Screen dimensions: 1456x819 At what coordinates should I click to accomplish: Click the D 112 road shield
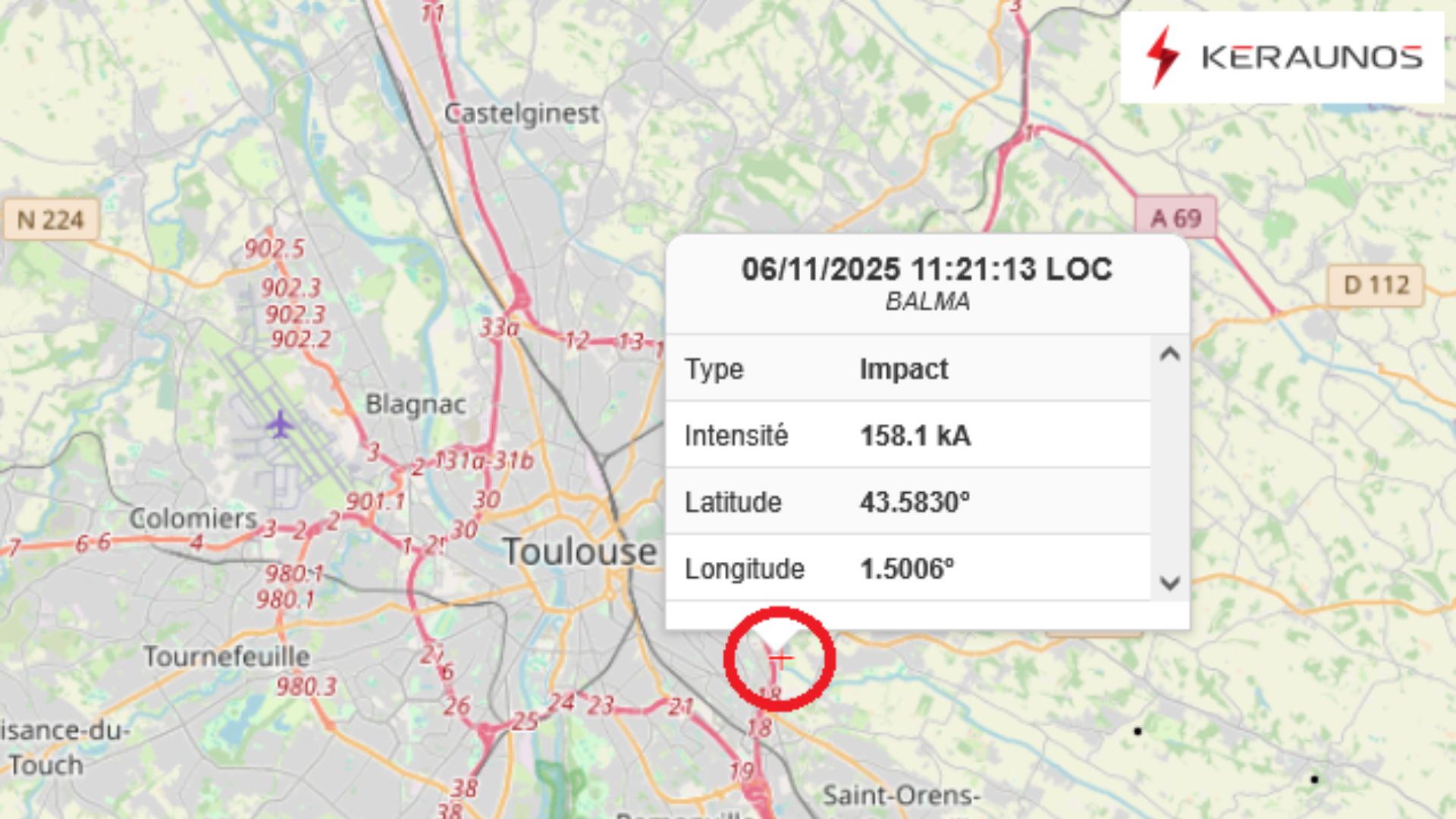[x=1376, y=285]
